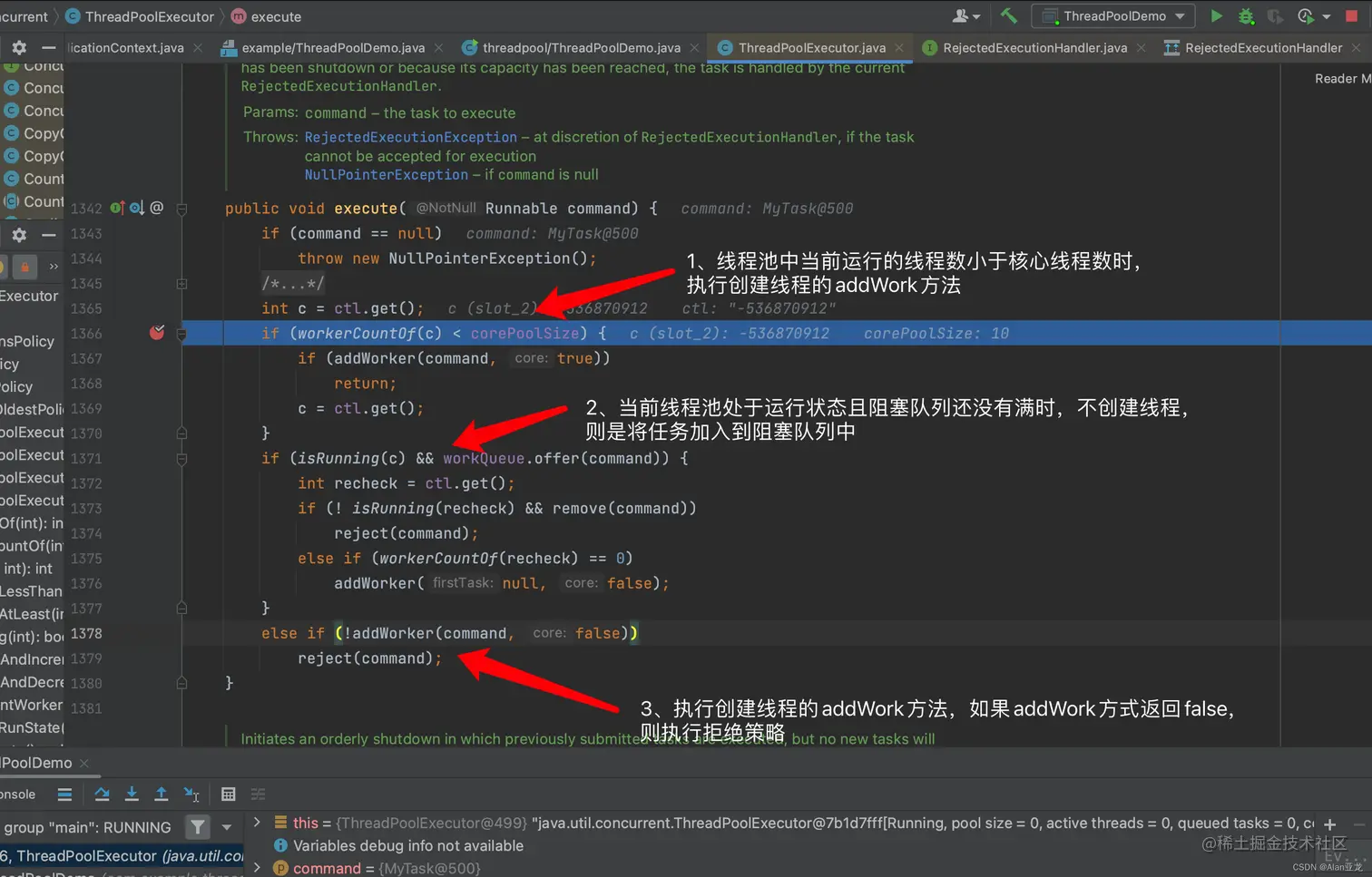Click the Build project hammer icon
This screenshot has width=1372, height=877.
pos(1008,15)
